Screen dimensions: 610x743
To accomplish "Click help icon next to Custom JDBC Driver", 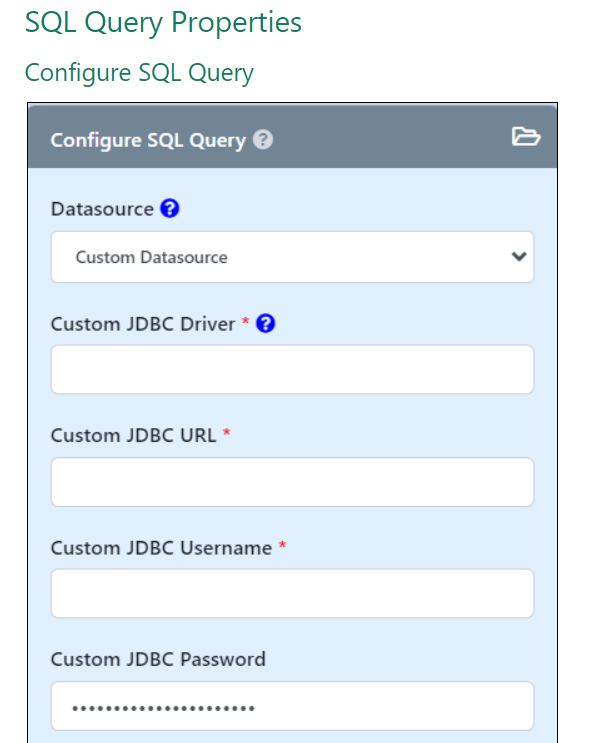I will click(x=265, y=323).
